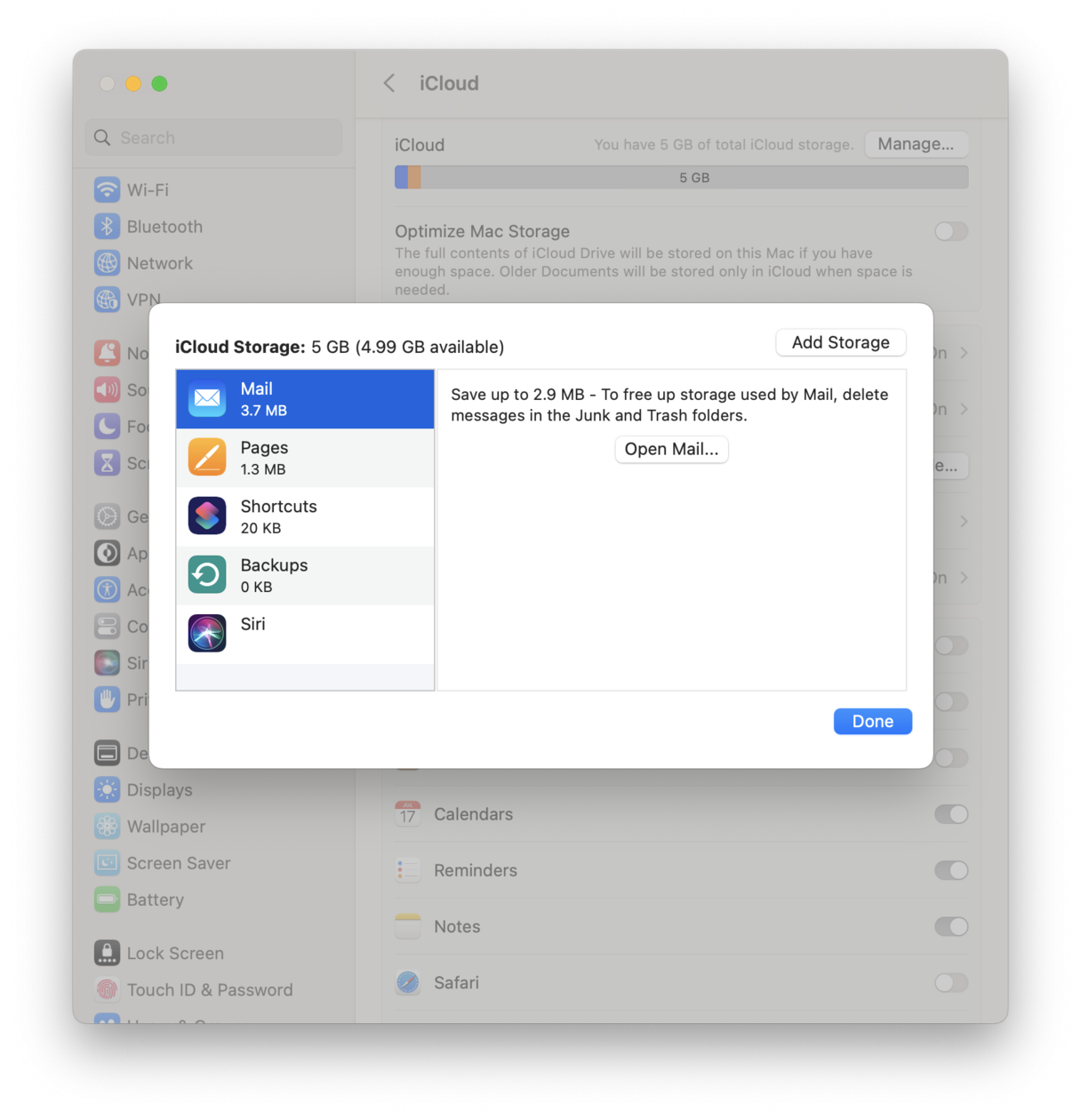1081x1120 pixels.
Task: Select the Shortcuts 20 KB row
Action: (x=305, y=516)
